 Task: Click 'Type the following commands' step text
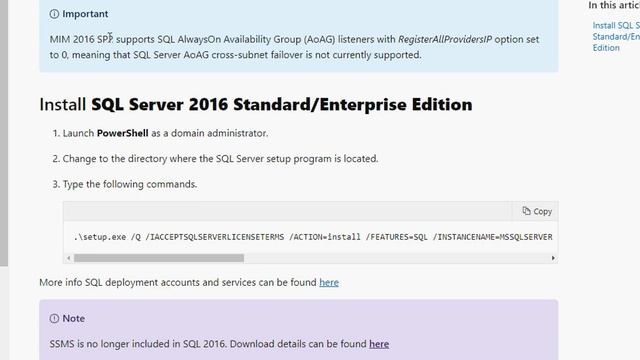coord(130,184)
